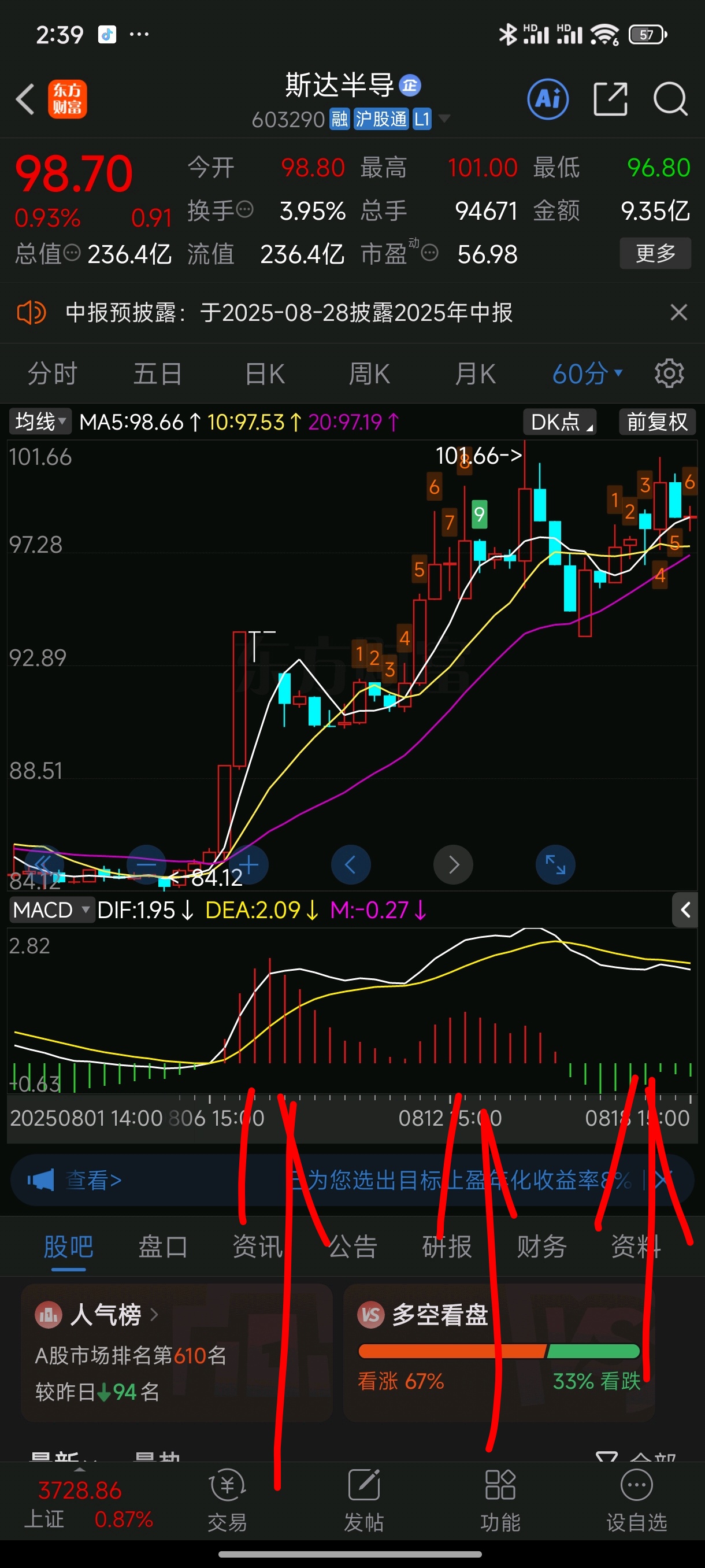Tap 设自选 add watchlist icon
The width and height of the screenshot is (705, 1568).
click(636, 1485)
